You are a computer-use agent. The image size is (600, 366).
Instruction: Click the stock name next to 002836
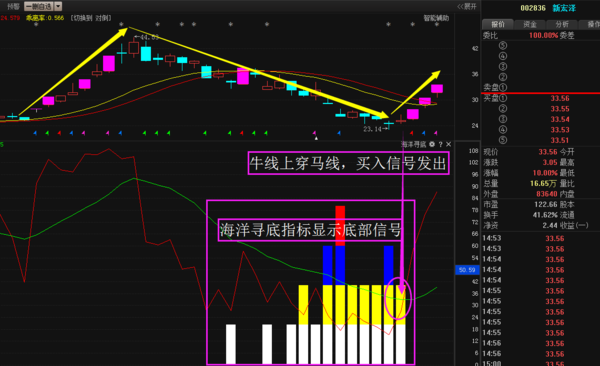click(x=564, y=8)
